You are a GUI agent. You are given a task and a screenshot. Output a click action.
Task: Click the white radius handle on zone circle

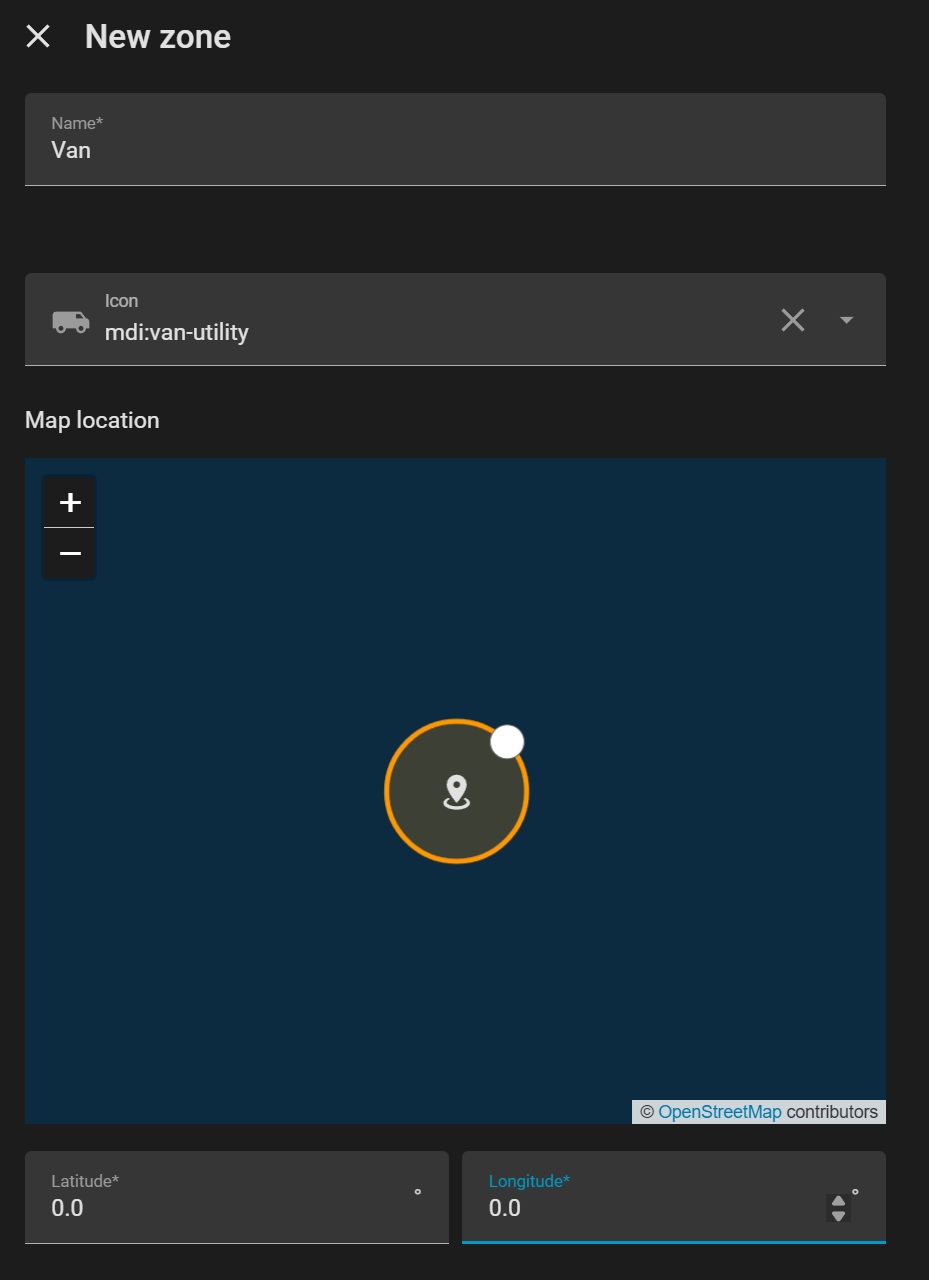pos(507,742)
